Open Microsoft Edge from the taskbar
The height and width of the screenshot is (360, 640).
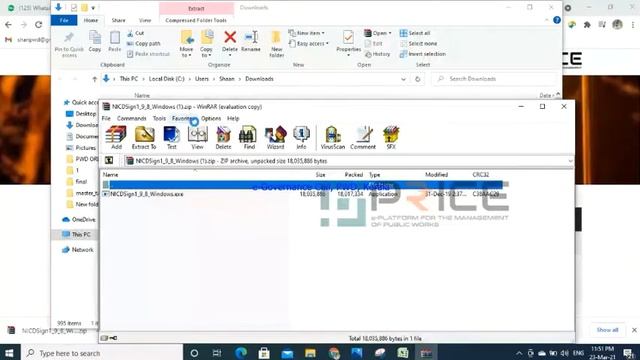[x=241, y=353]
